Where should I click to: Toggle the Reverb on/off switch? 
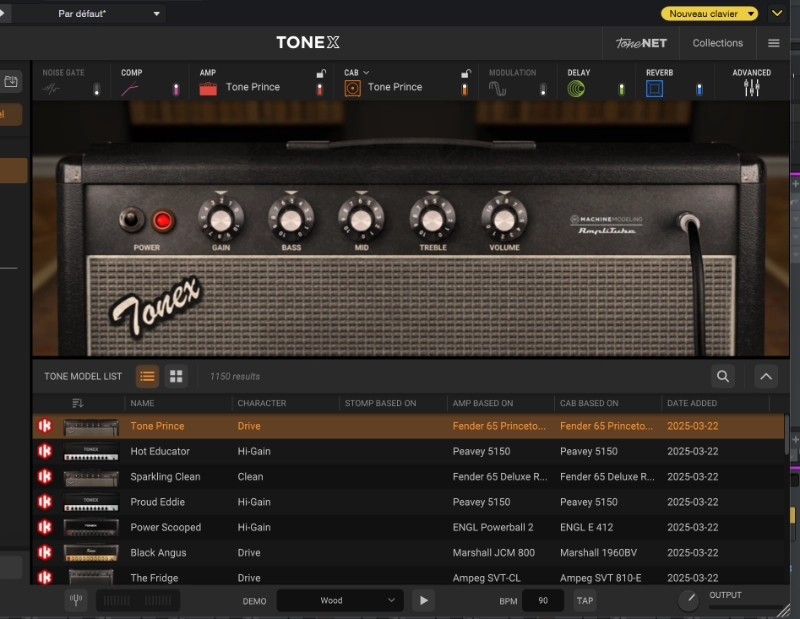tap(699, 90)
